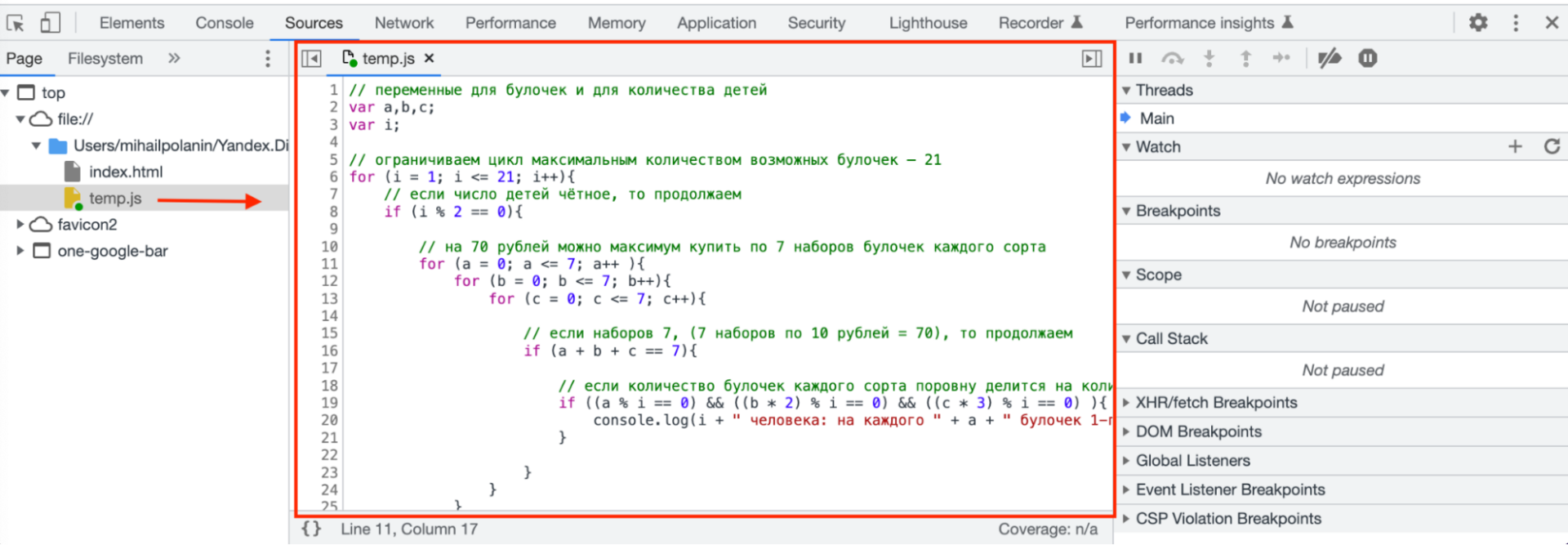Toggle Pause on exceptions

(1367, 58)
